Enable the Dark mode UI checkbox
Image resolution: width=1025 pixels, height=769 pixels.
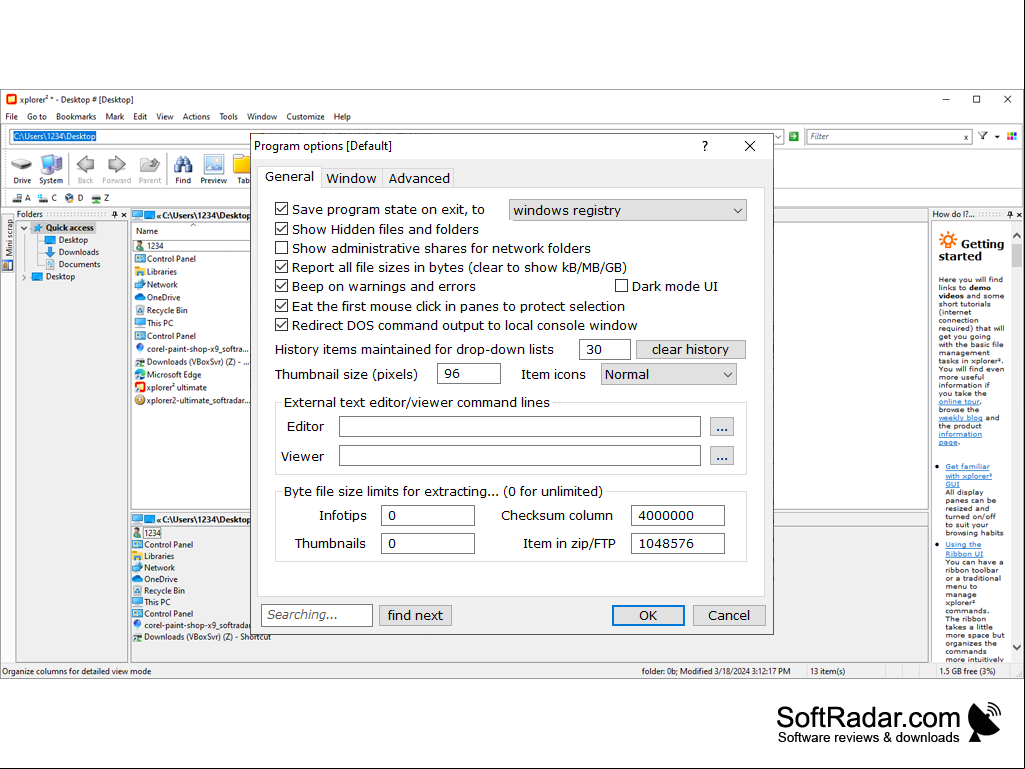(622, 286)
